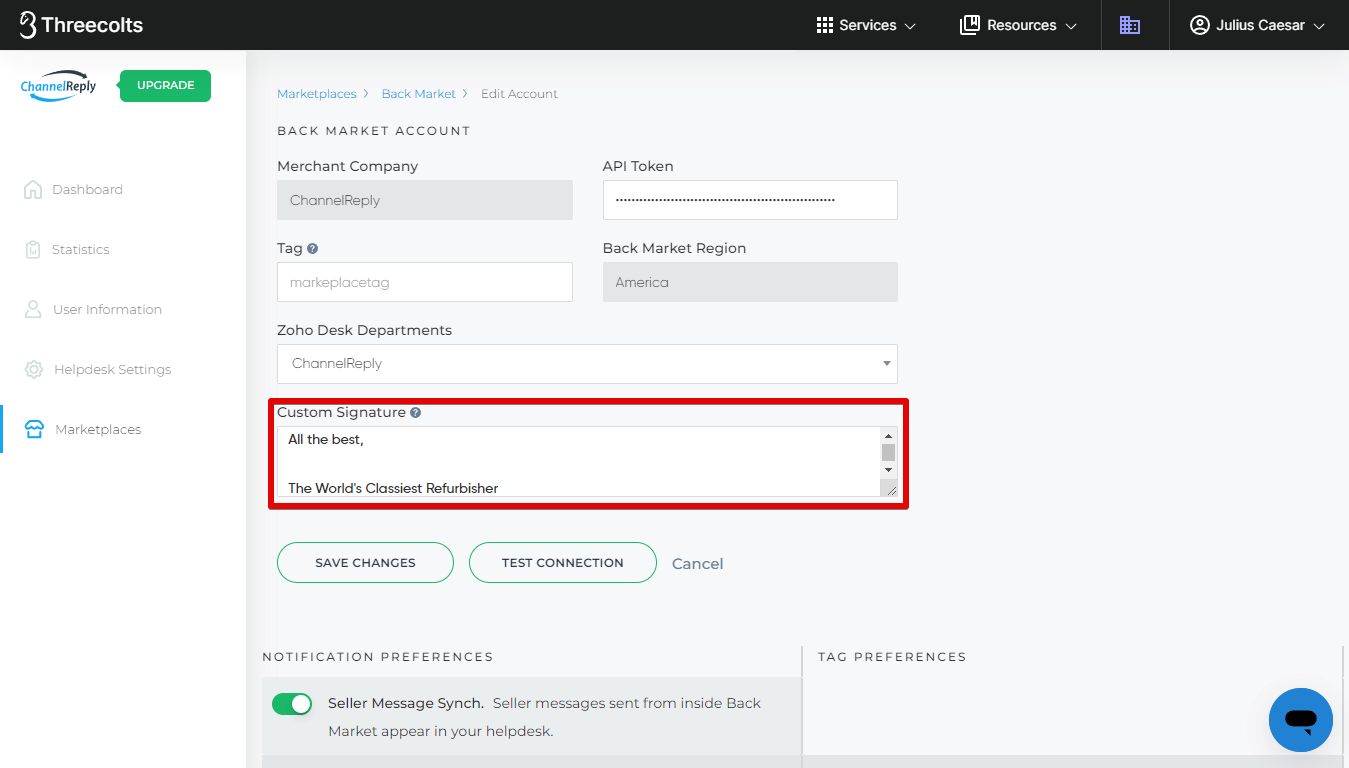1349x768 pixels.
Task: Open Statistics in the sidebar
Action: [x=80, y=249]
